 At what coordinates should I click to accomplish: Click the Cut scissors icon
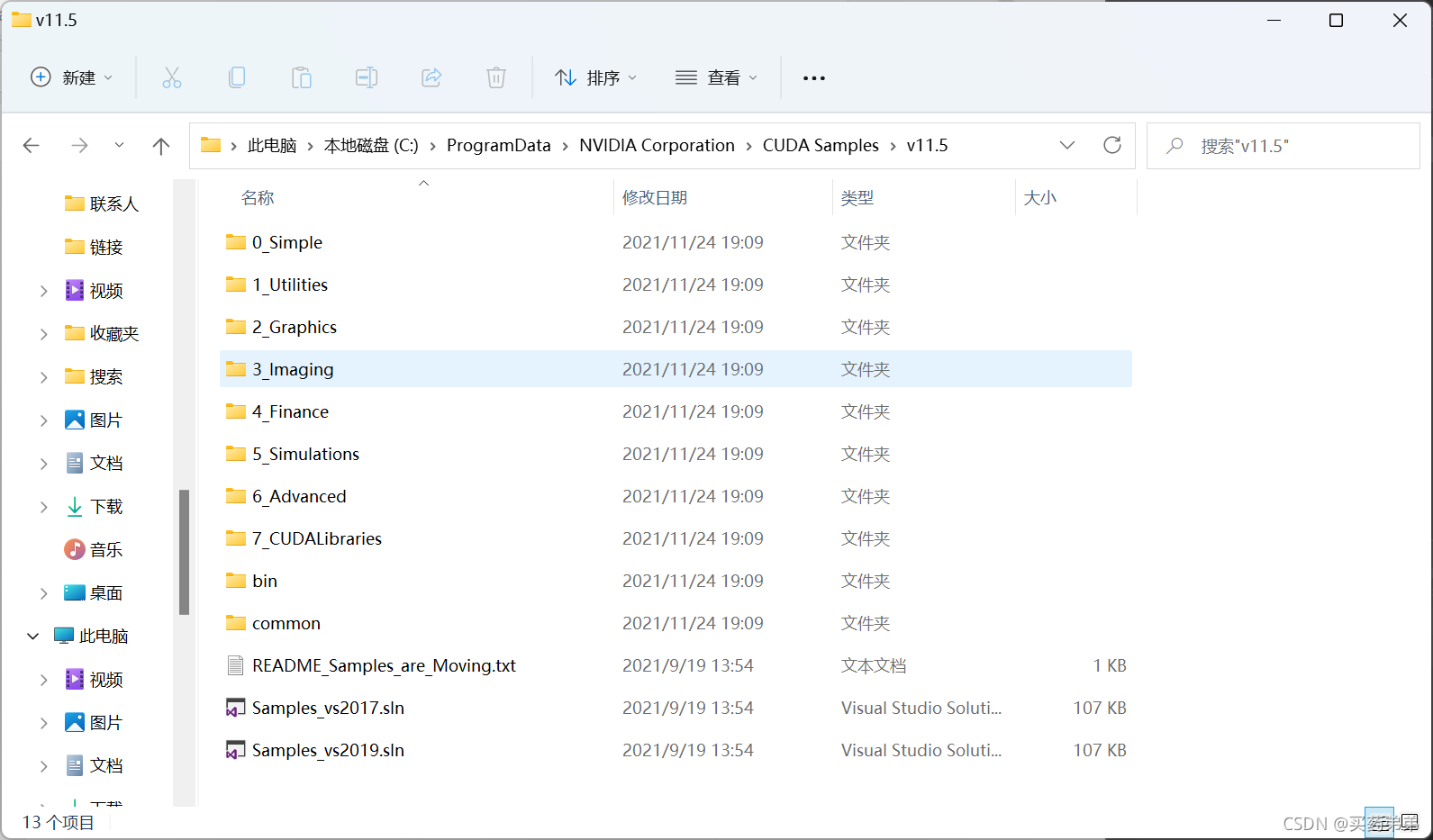[x=171, y=77]
